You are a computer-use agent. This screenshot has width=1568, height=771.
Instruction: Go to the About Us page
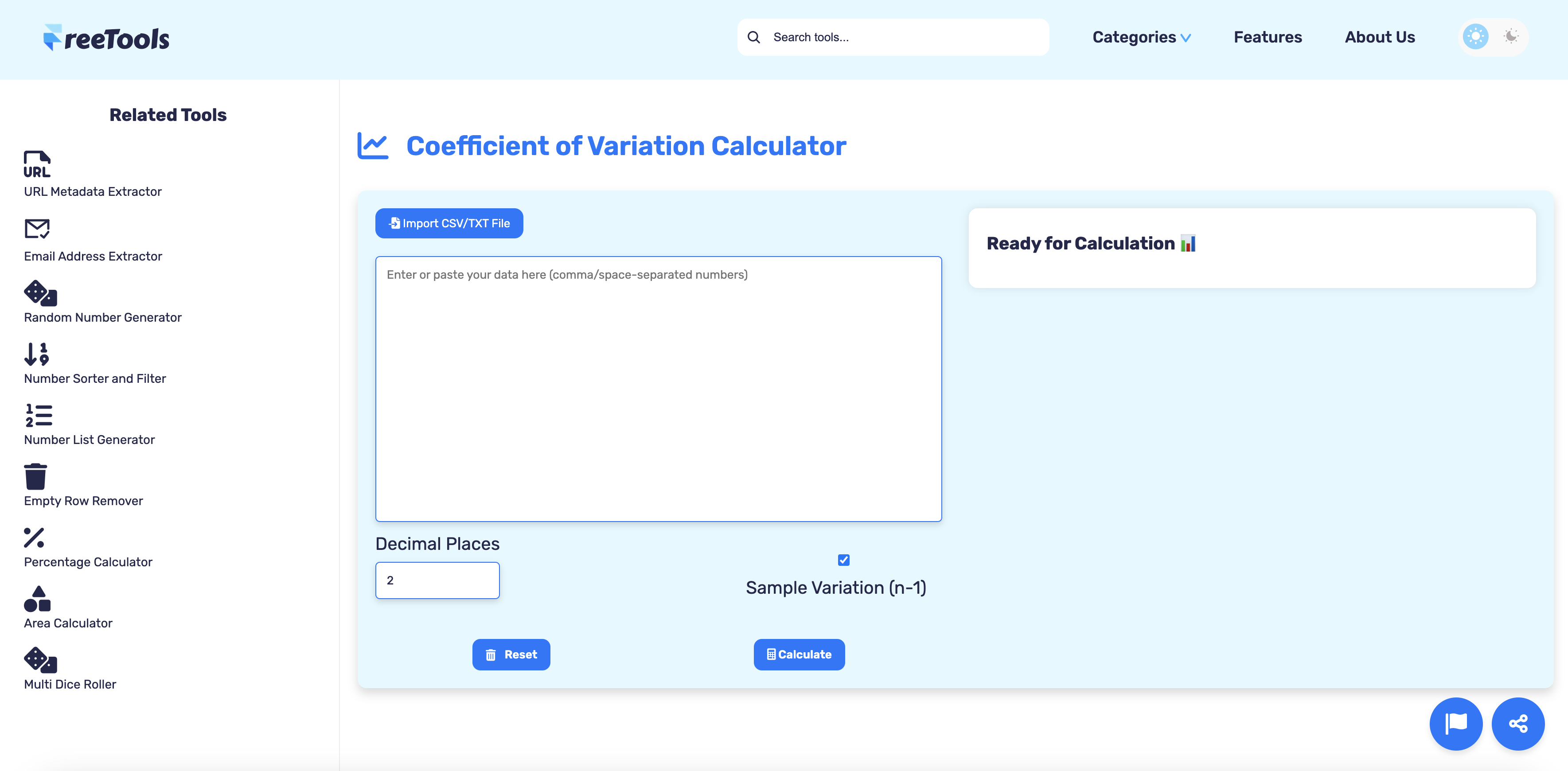coord(1379,37)
